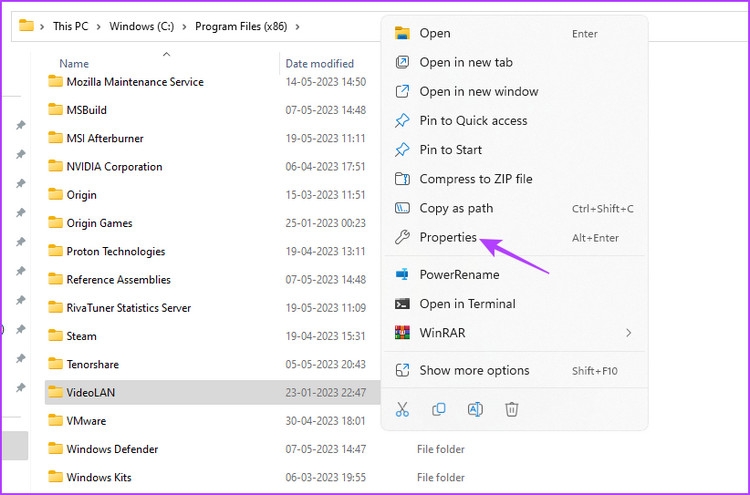Click the folder icon in address bar

coord(26,25)
